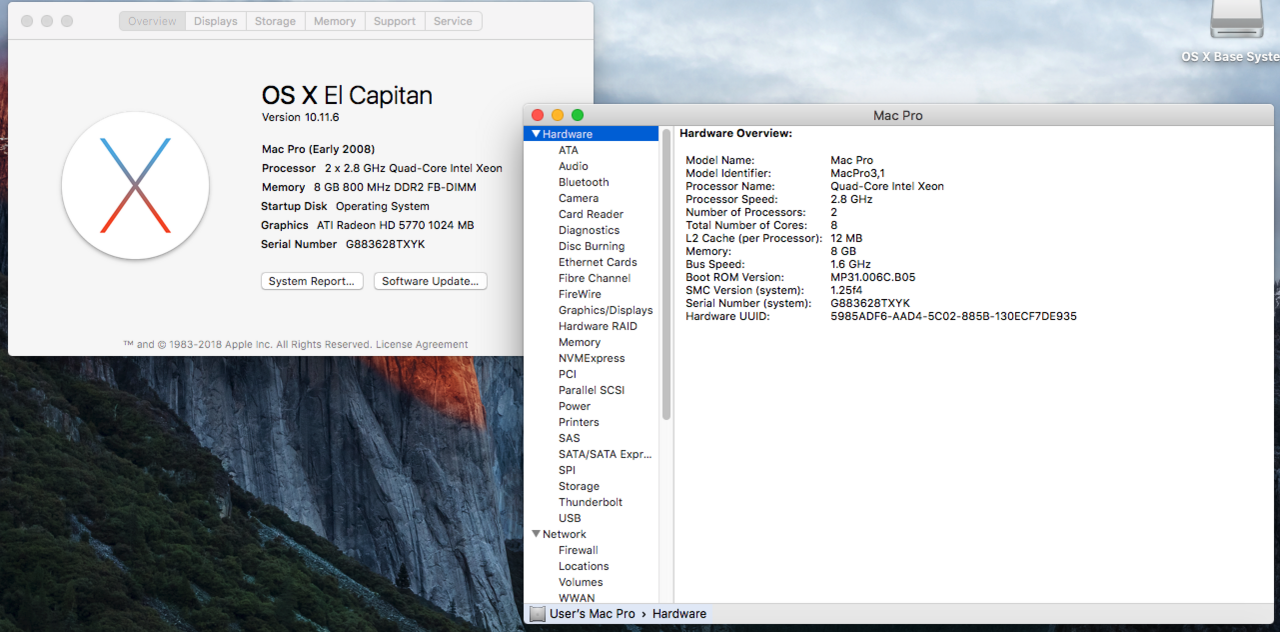Image resolution: width=1280 pixels, height=632 pixels.
Task: Click the Hardware UUID value
Action: pos(954,316)
